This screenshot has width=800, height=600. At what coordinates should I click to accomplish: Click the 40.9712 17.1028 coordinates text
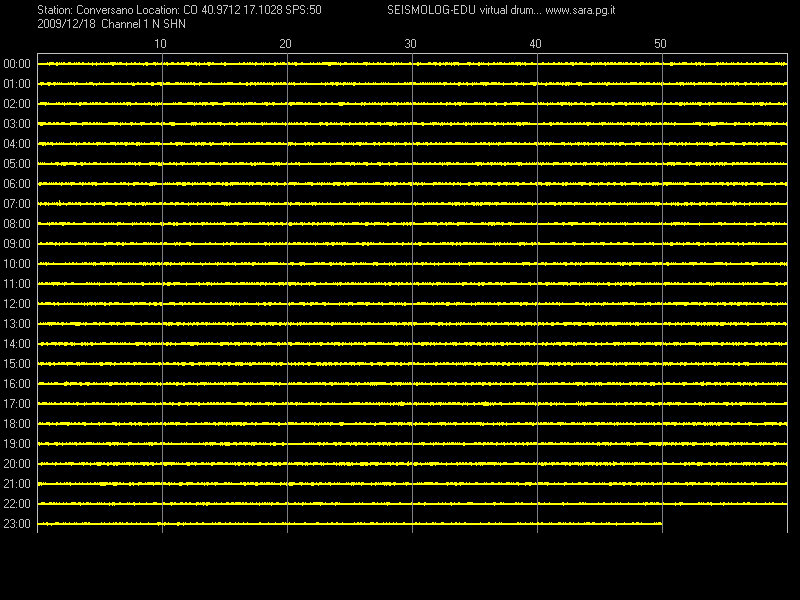[x=241, y=10]
